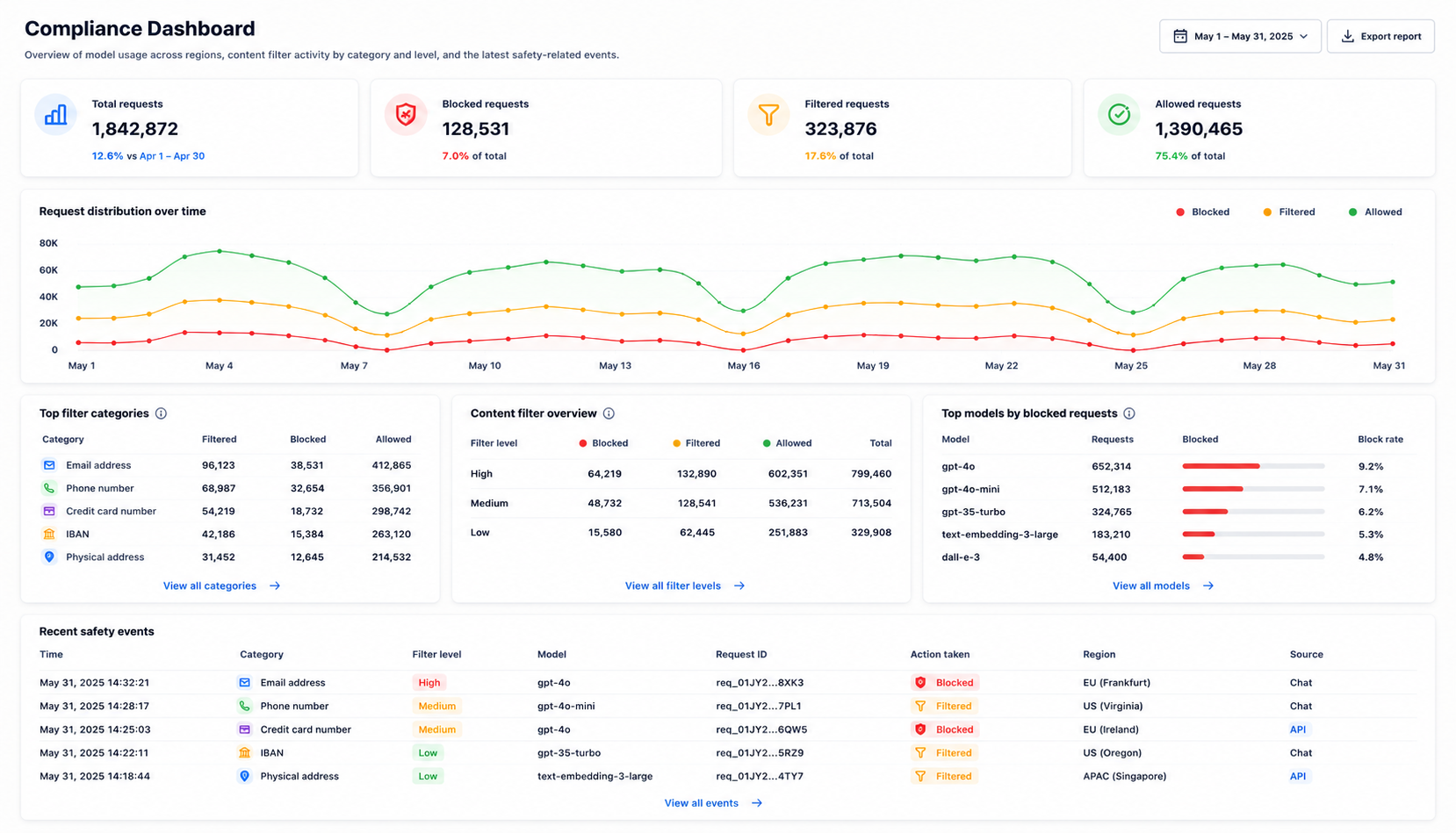Click the Total requests bar chart icon
The image size is (1456, 833).
pos(55,114)
